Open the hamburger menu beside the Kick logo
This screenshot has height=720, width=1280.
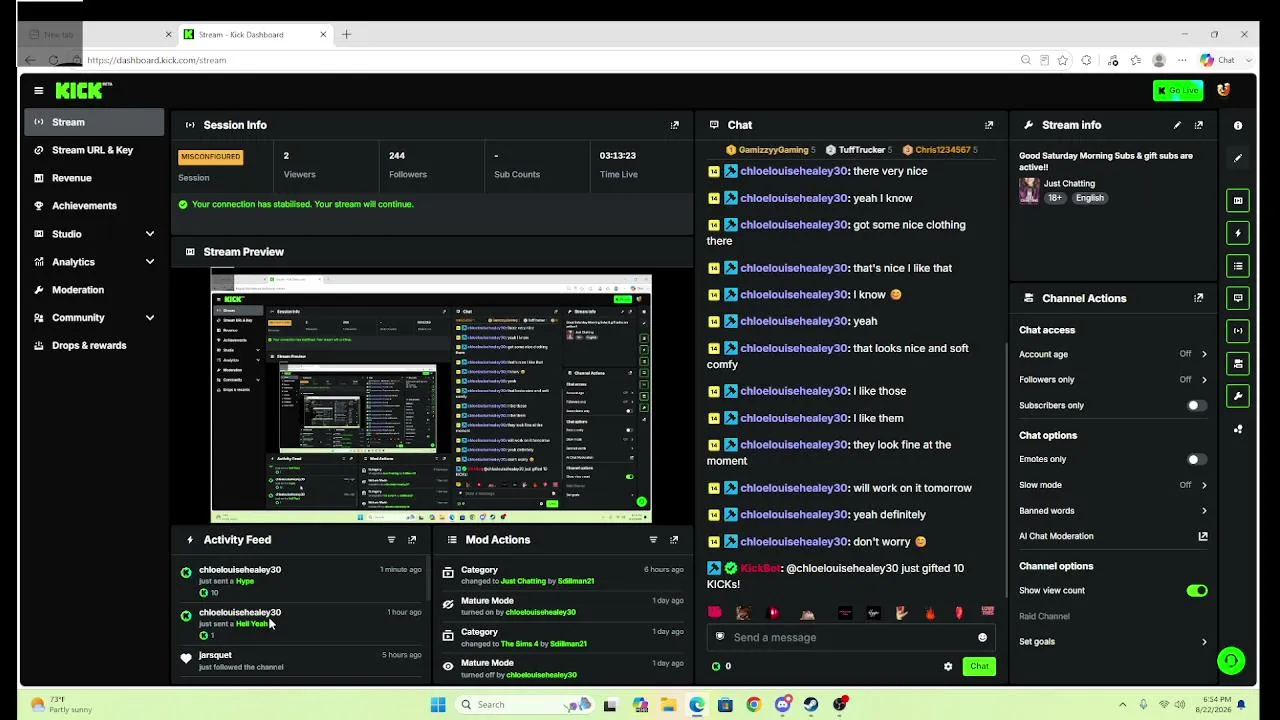click(38, 90)
